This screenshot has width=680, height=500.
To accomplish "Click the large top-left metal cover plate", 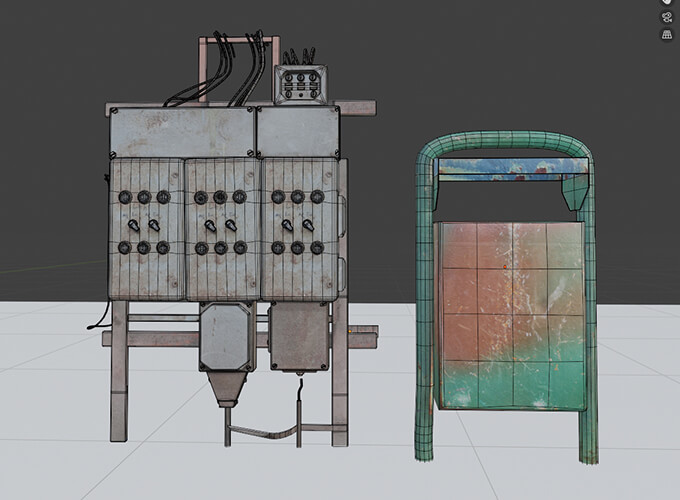I will point(180,131).
